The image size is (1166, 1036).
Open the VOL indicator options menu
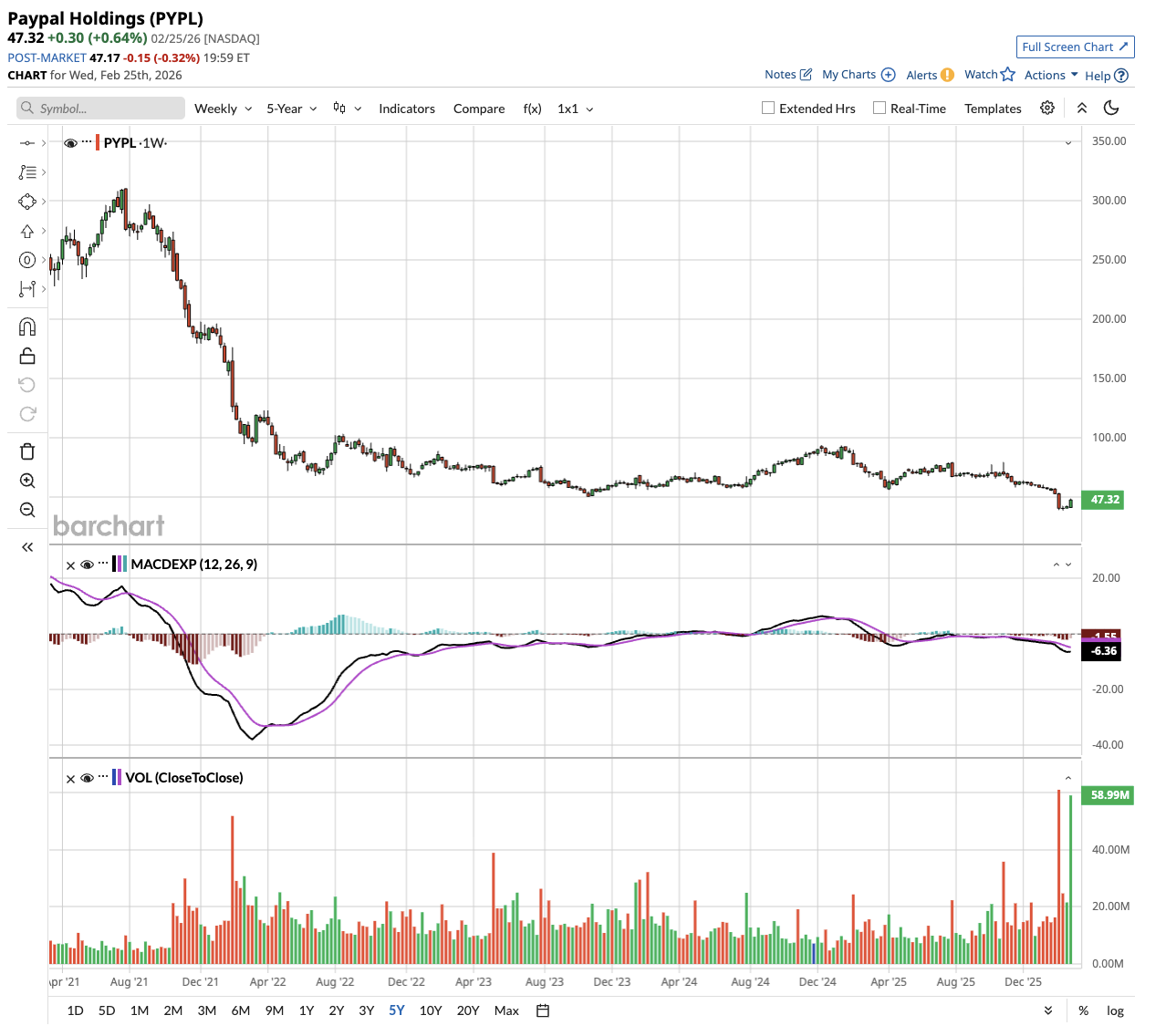pyautogui.click(x=103, y=778)
